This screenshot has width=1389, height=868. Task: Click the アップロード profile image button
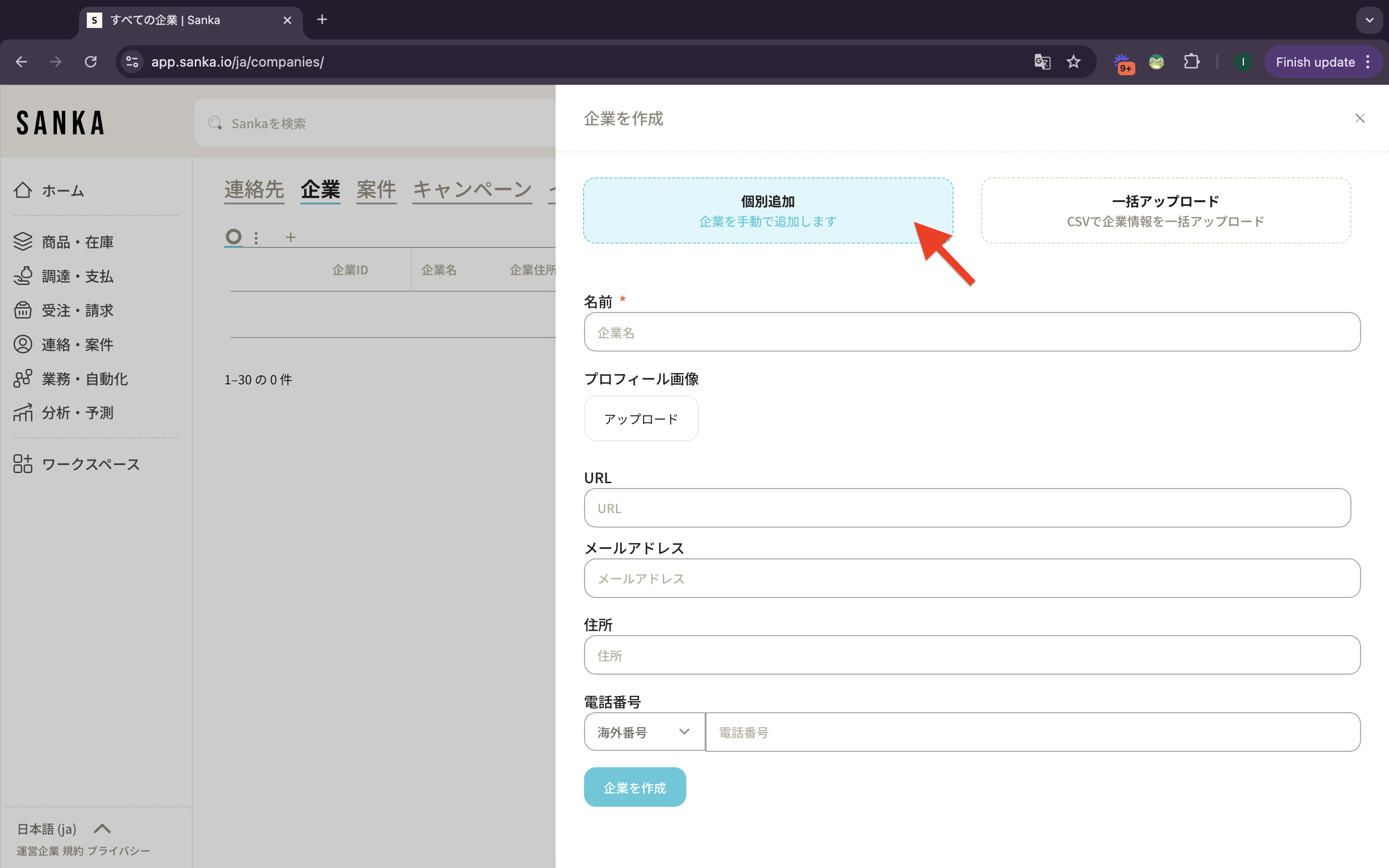pos(640,419)
